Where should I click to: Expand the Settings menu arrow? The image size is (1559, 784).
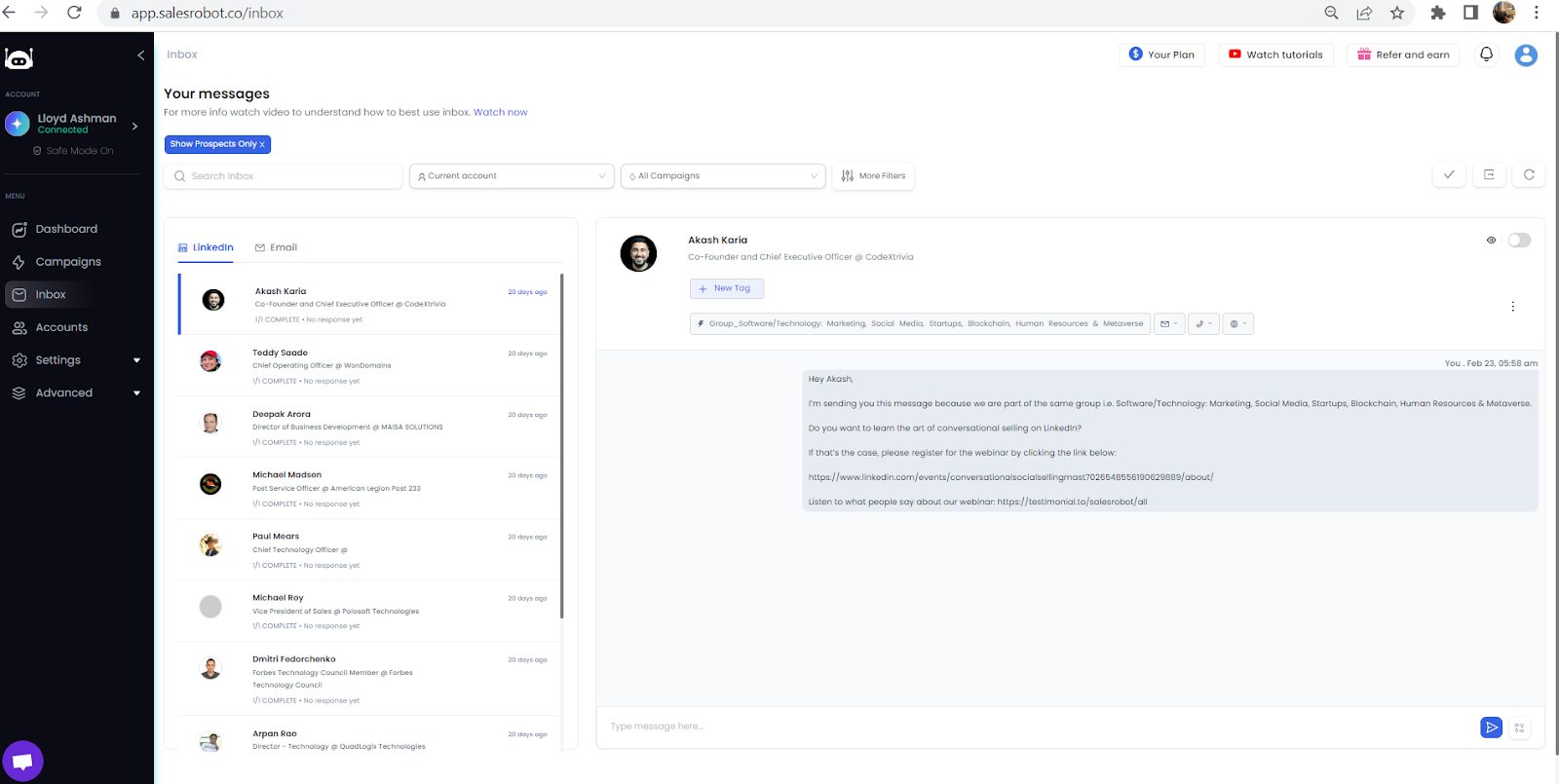(x=136, y=360)
